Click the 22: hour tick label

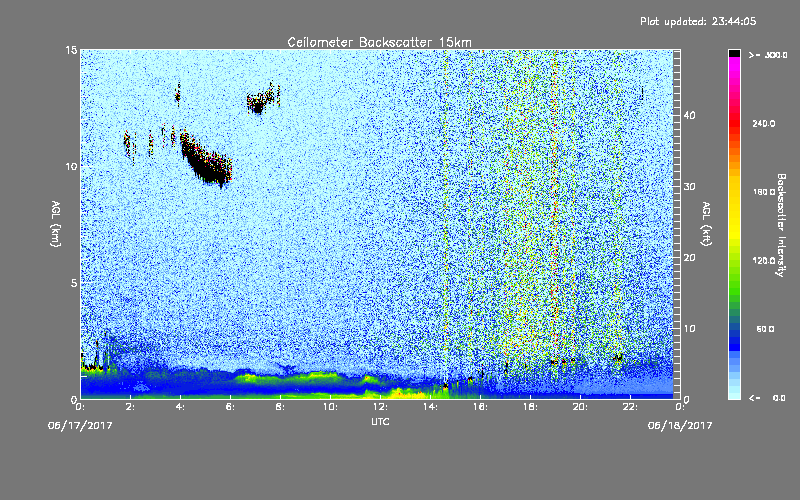(630, 407)
